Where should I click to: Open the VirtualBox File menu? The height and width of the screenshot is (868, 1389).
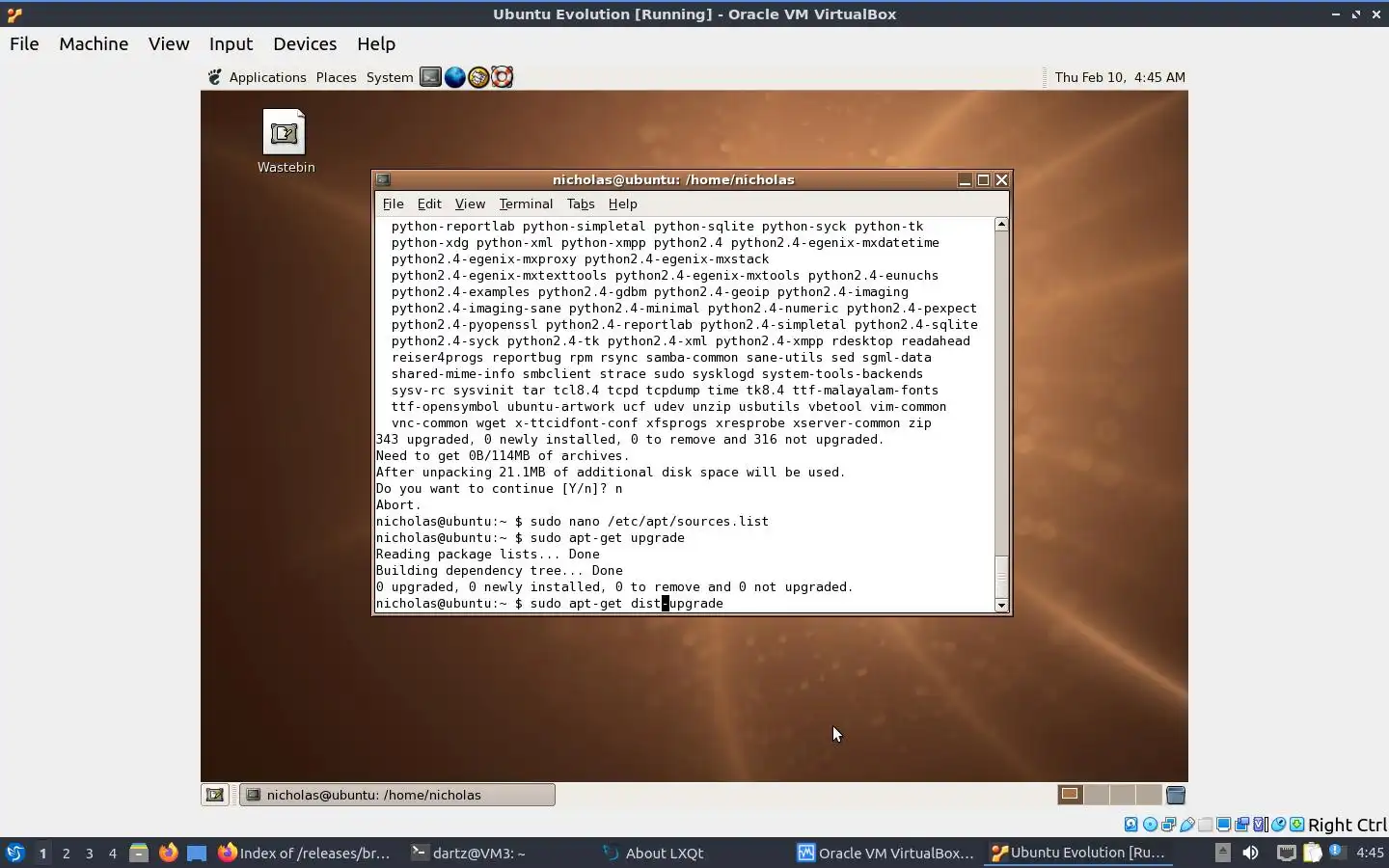24,44
